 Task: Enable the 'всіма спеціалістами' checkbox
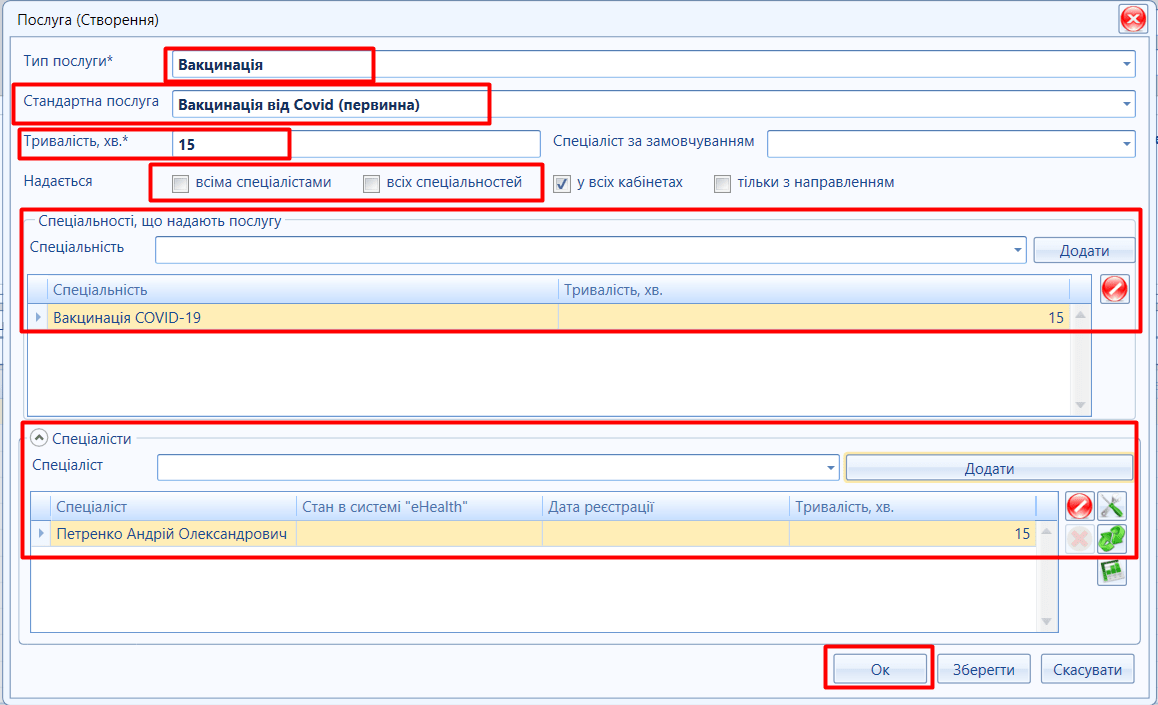180,183
